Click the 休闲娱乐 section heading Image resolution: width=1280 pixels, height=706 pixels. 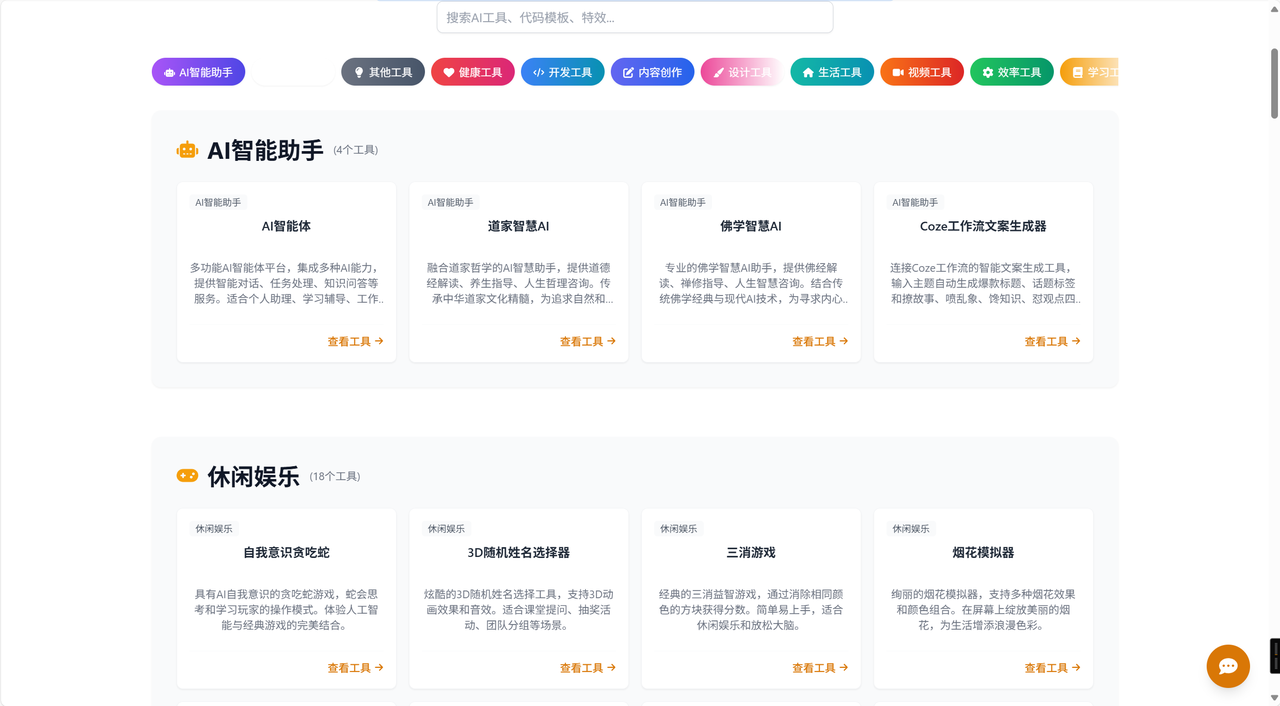253,477
